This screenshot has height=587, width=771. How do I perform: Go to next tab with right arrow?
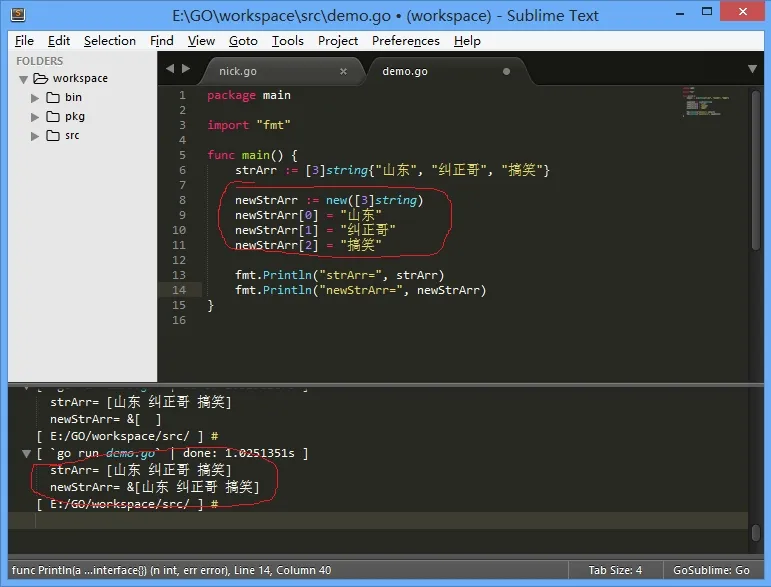tap(186, 68)
